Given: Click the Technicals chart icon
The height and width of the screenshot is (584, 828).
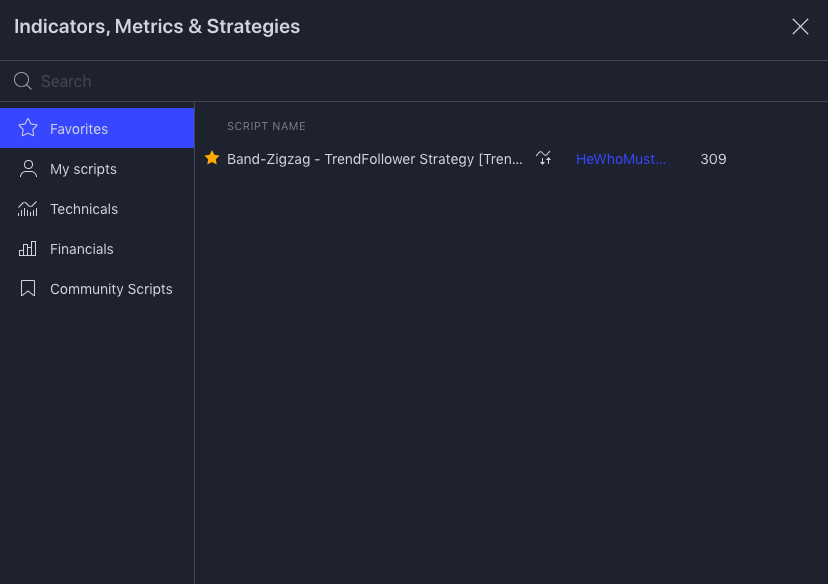Looking at the screenshot, I should [28, 209].
